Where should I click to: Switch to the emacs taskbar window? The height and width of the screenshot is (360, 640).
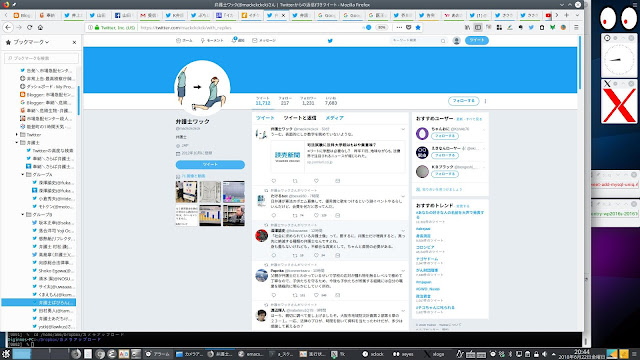[x=251, y=354]
